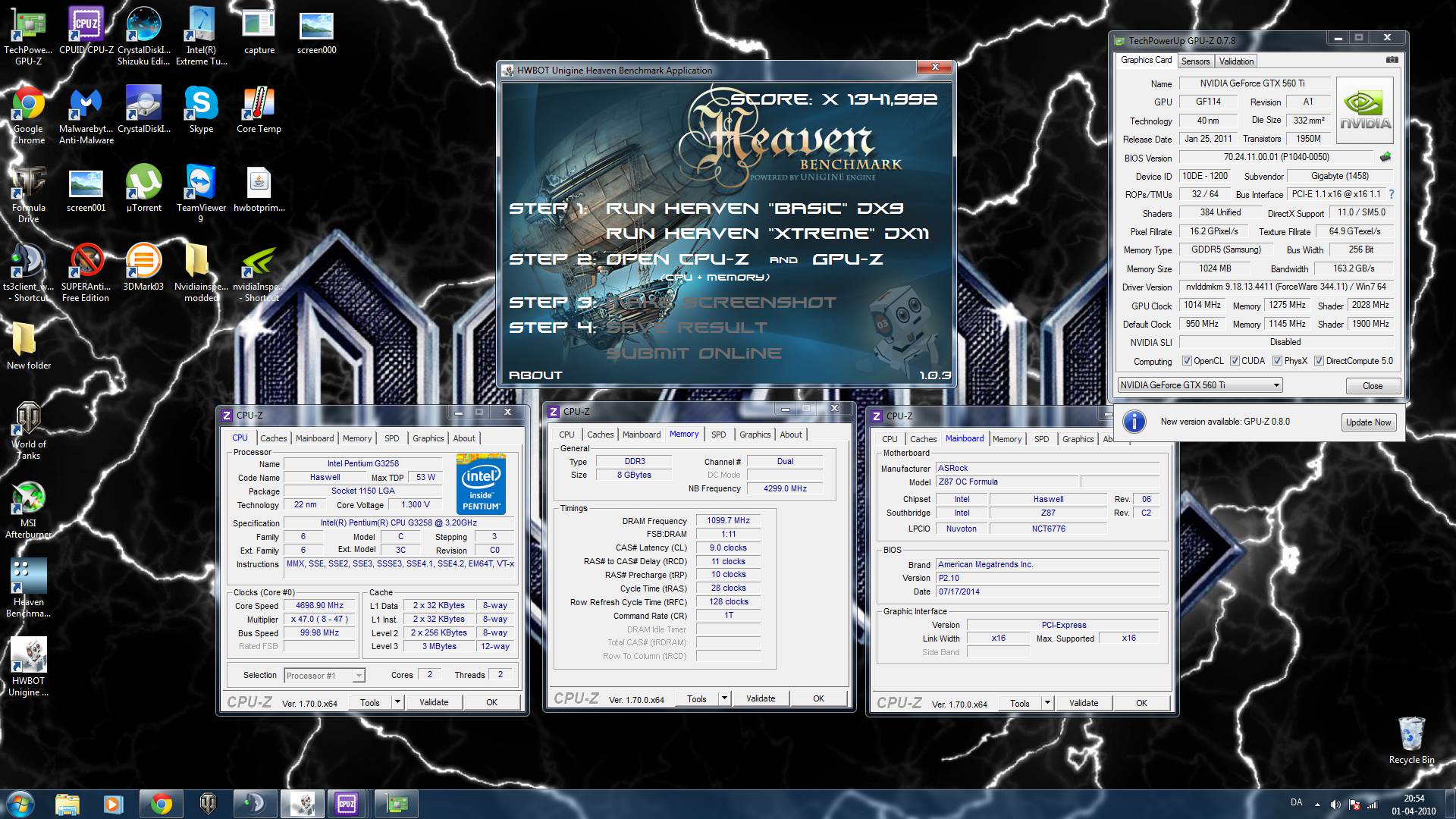Open Processor #1 selection dropdown
The height and width of the screenshot is (819, 1456).
[325, 675]
